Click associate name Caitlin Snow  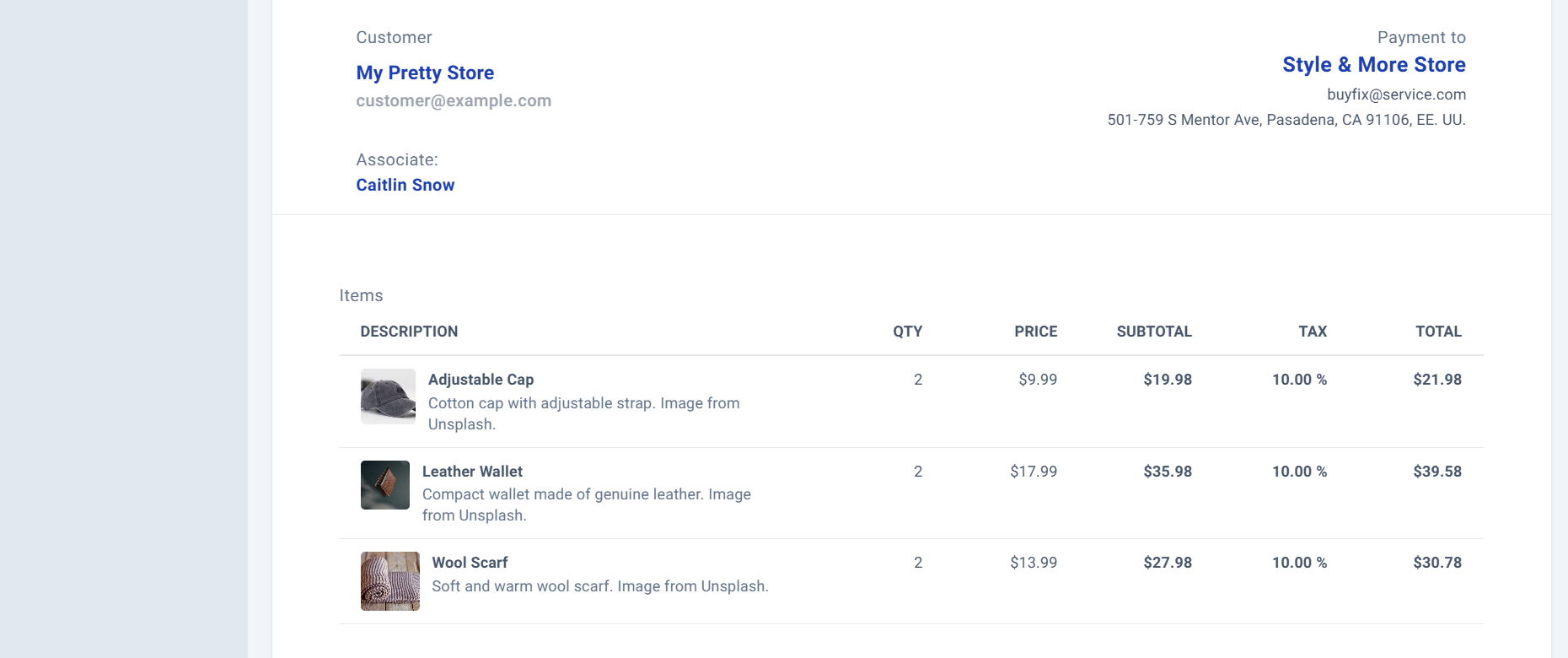tap(405, 185)
